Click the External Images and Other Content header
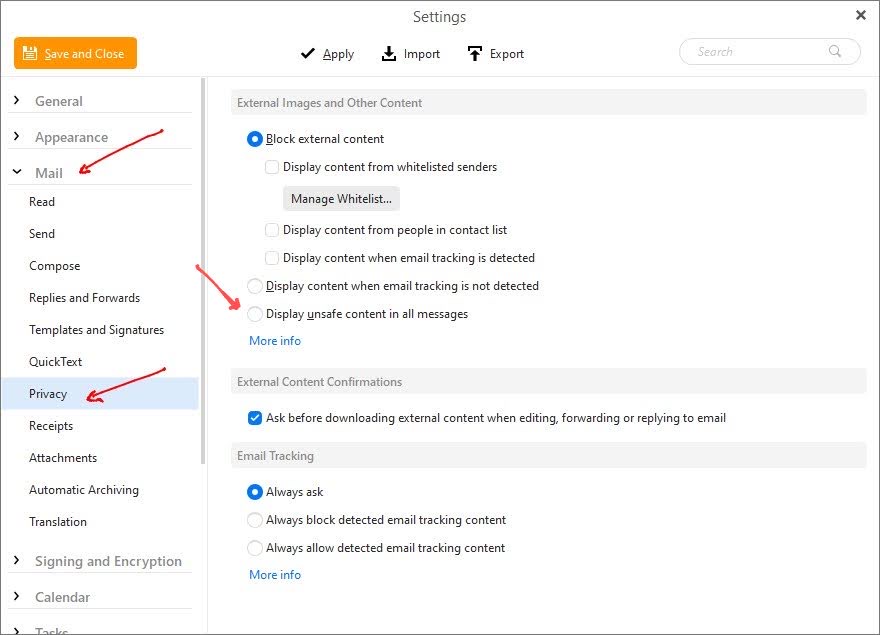The image size is (880, 635). tap(548, 103)
